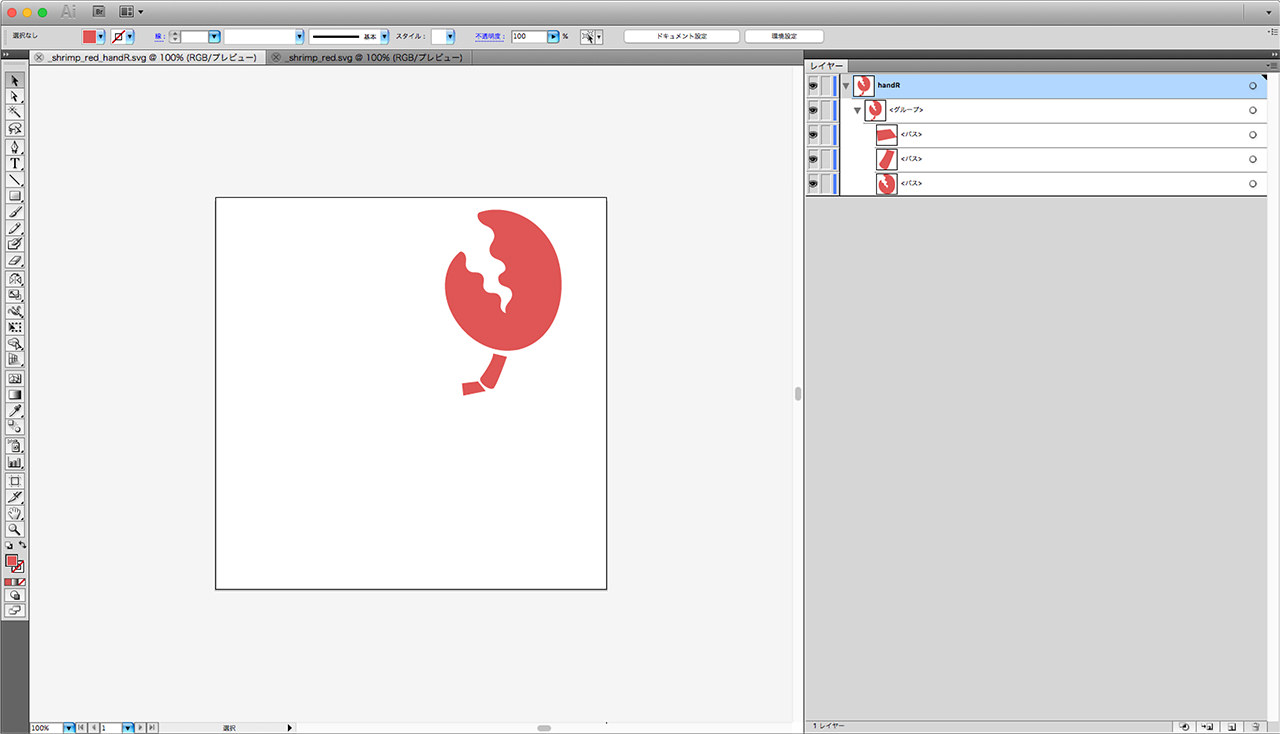The image size is (1280, 734).
Task: Select the Direct Selection tool
Action: [x=15, y=97]
